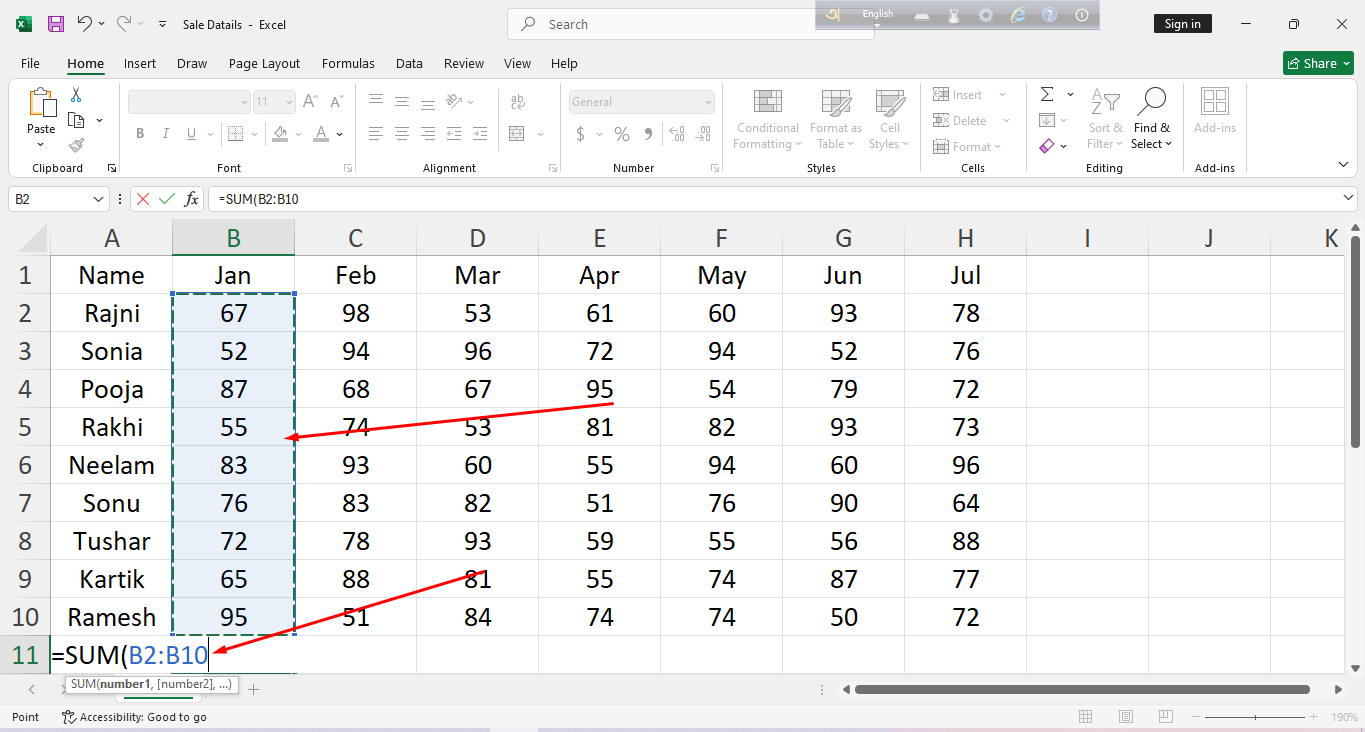Click the Cut scissors icon
The image size is (1365, 732).
(x=76, y=95)
